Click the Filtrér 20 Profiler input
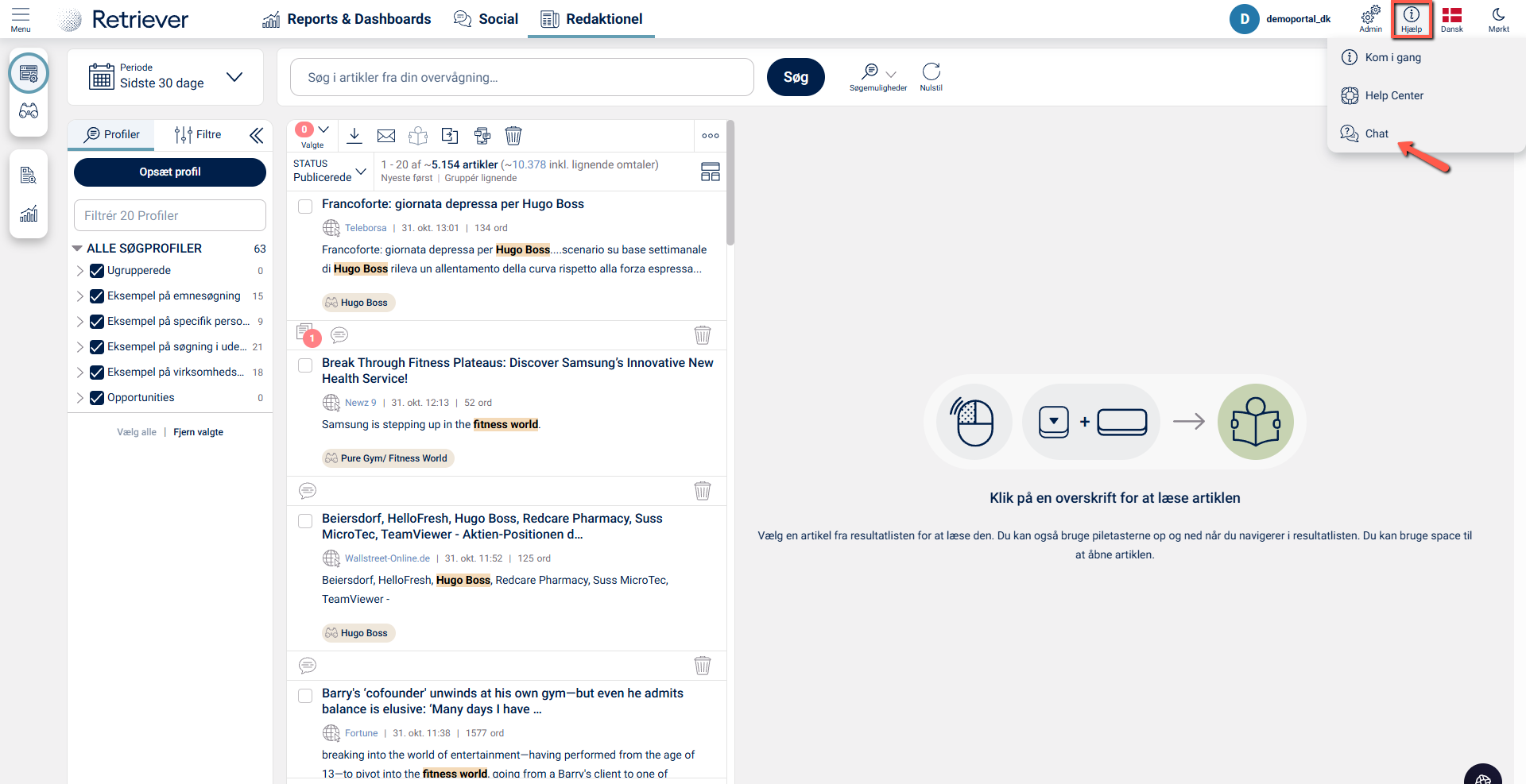 [170, 215]
